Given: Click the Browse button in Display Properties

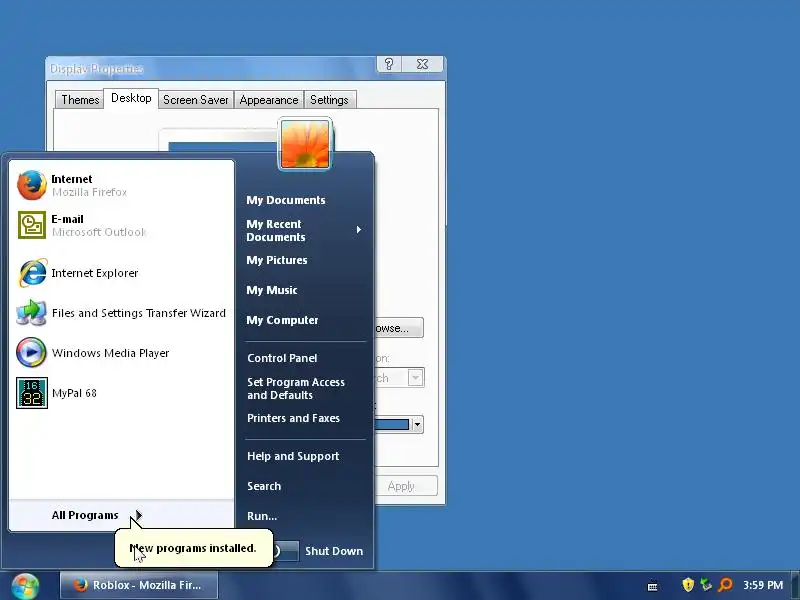Looking at the screenshot, I should pos(398,328).
